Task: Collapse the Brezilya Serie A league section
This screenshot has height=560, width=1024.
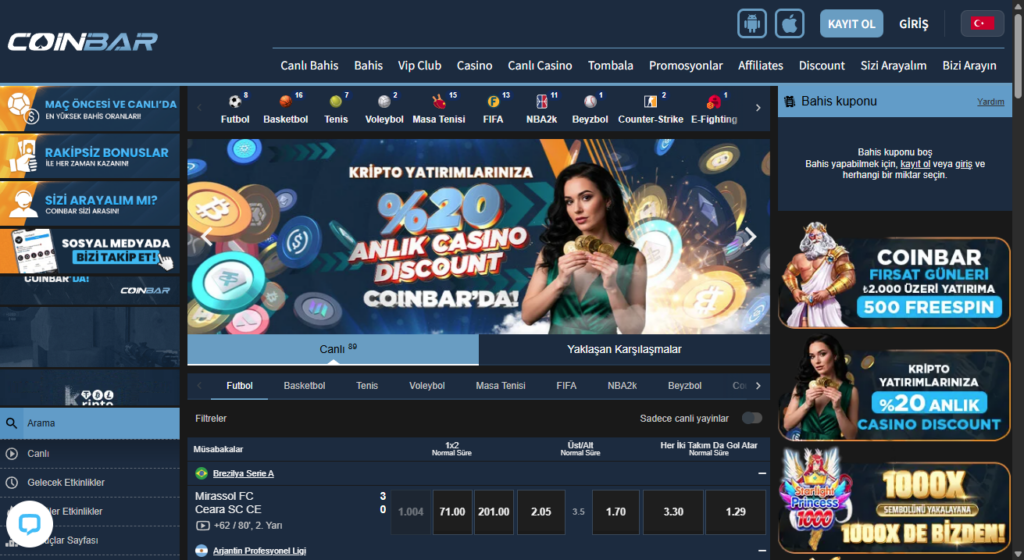Action: [x=762, y=473]
